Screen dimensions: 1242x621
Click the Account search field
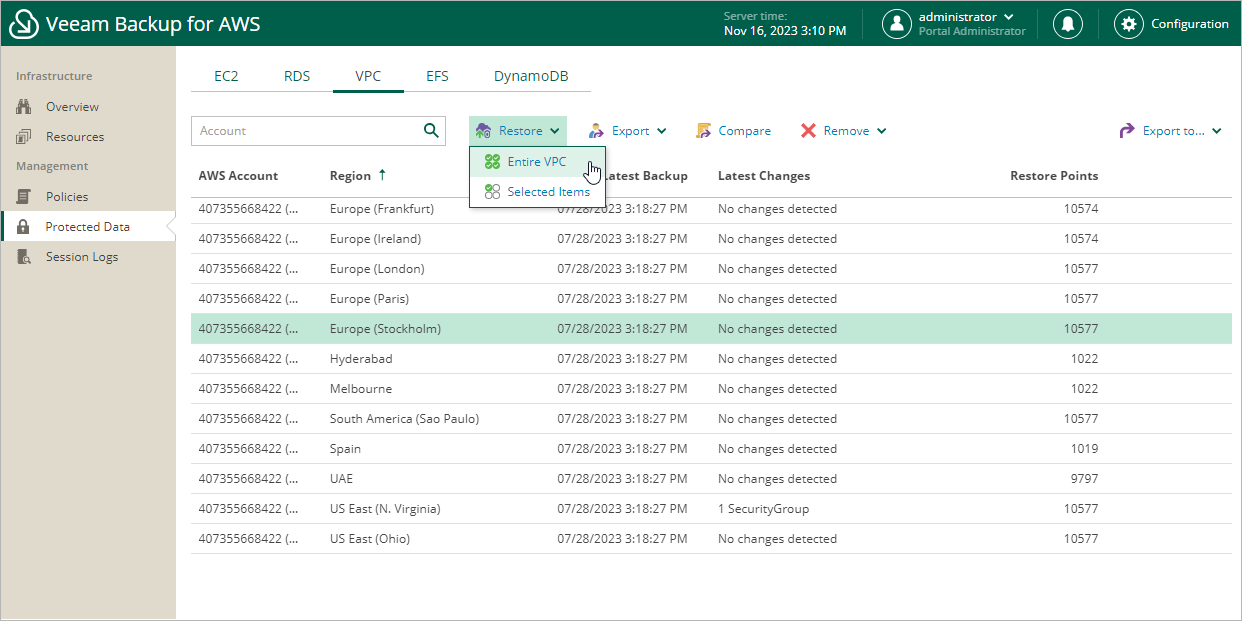(305, 131)
